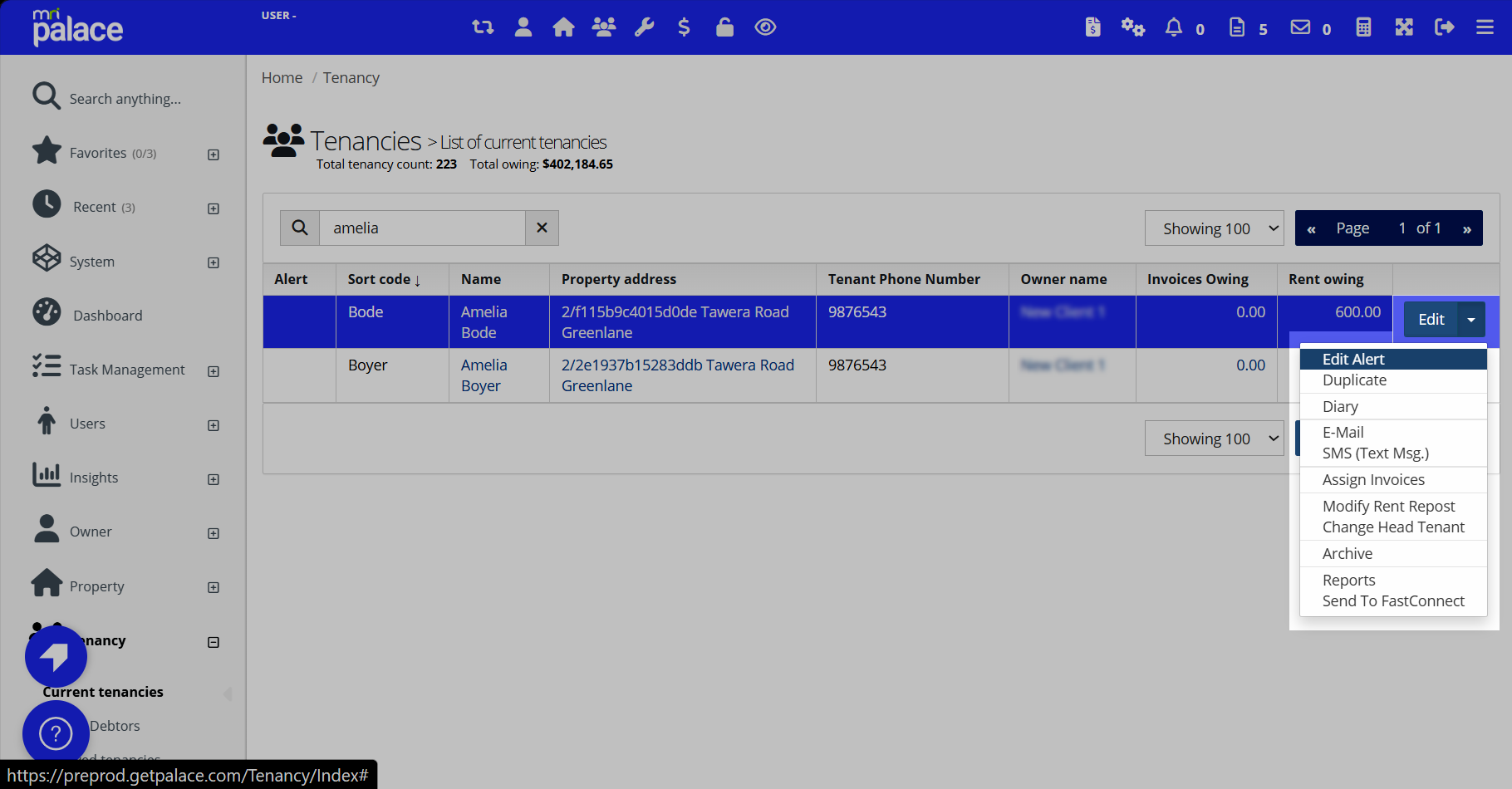1512x789 pixels.
Task: Open the group people icon in top toolbar
Action: point(604,27)
